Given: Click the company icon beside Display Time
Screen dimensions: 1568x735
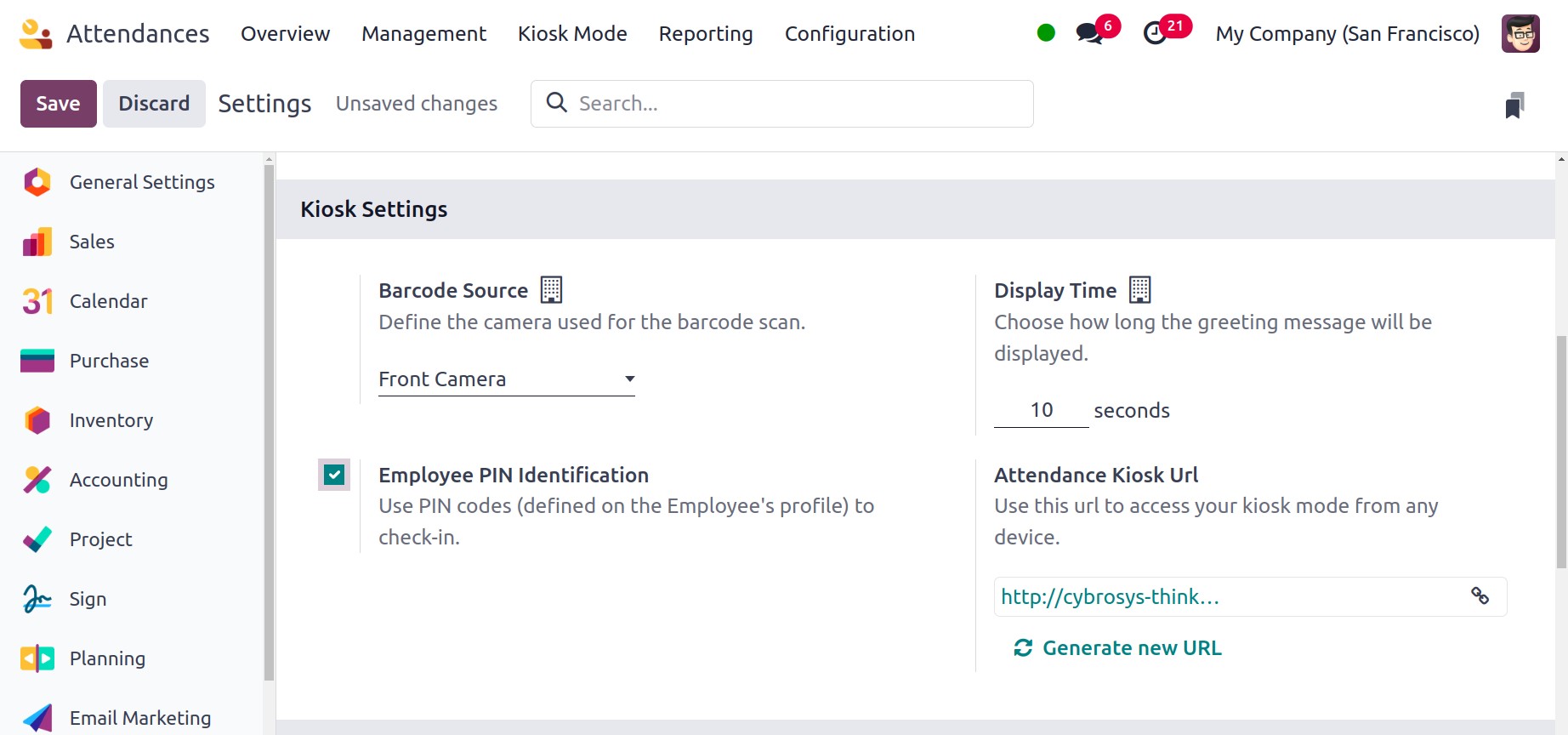Looking at the screenshot, I should point(1139,290).
